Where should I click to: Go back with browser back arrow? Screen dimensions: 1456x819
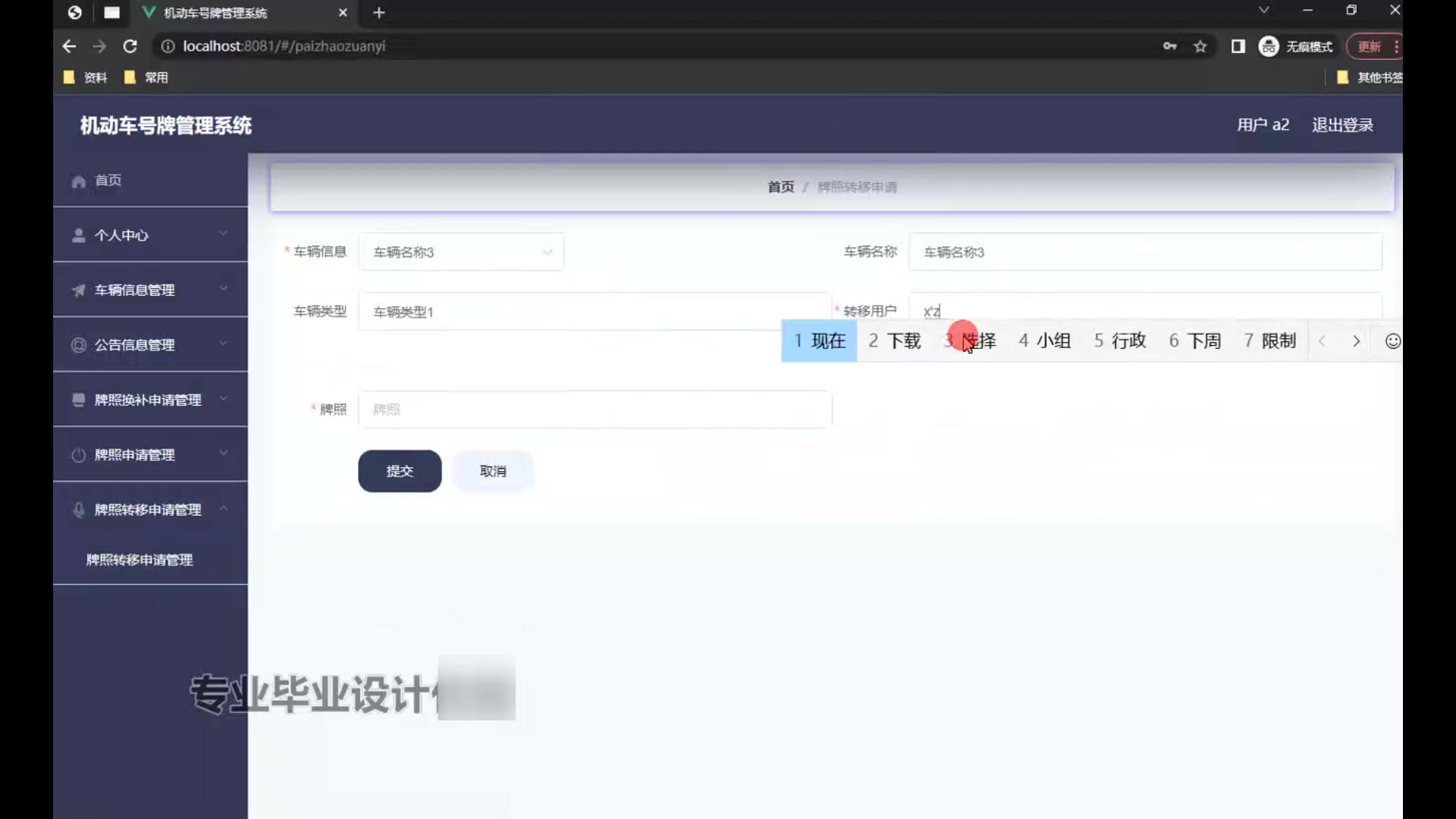tap(69, 46)
